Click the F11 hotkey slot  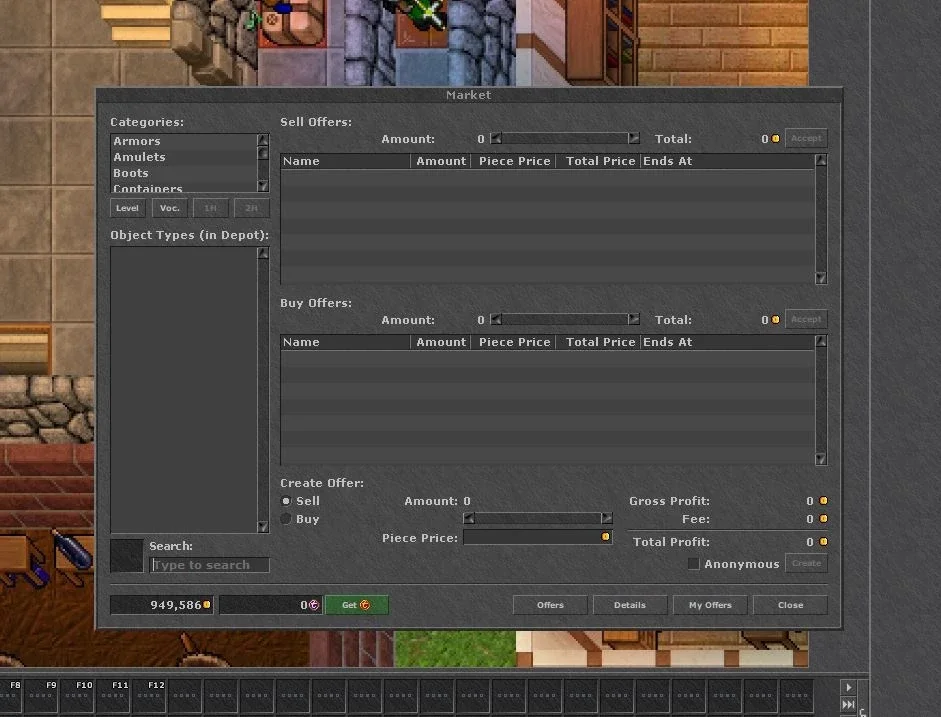113,695
